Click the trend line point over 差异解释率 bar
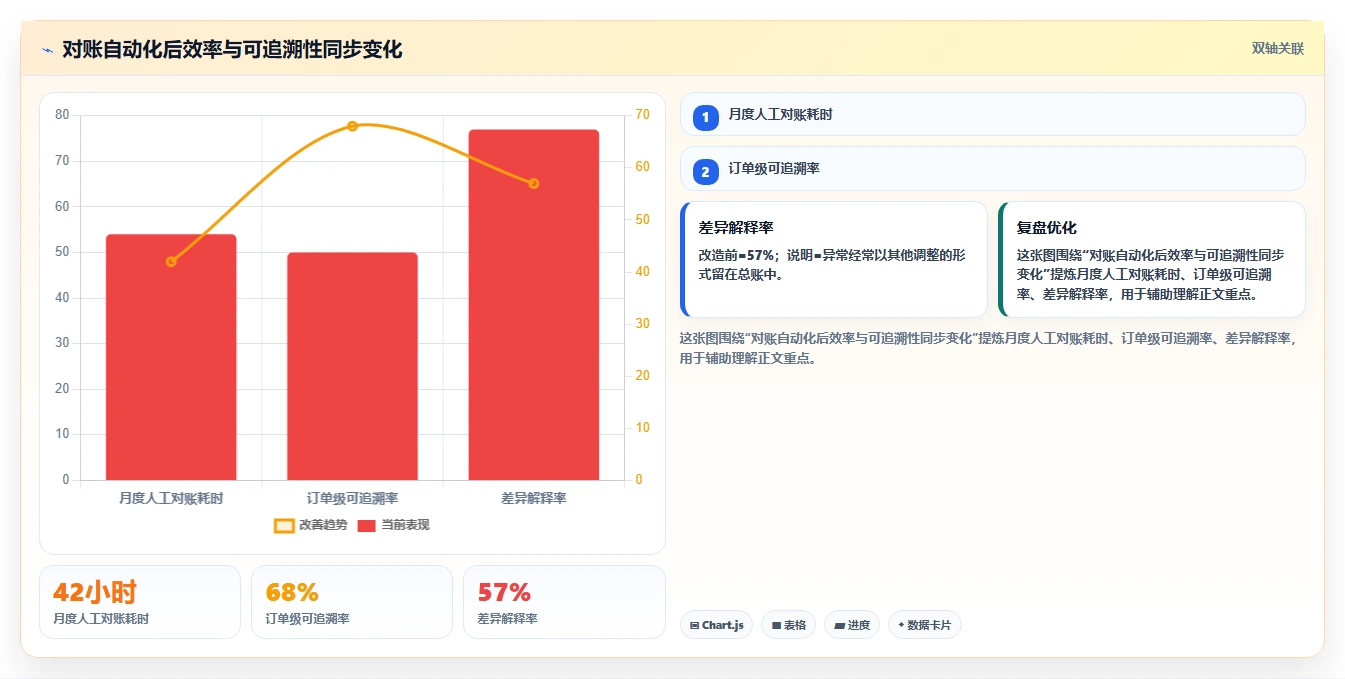This screenshot has width=1345, height=679. 533,183
